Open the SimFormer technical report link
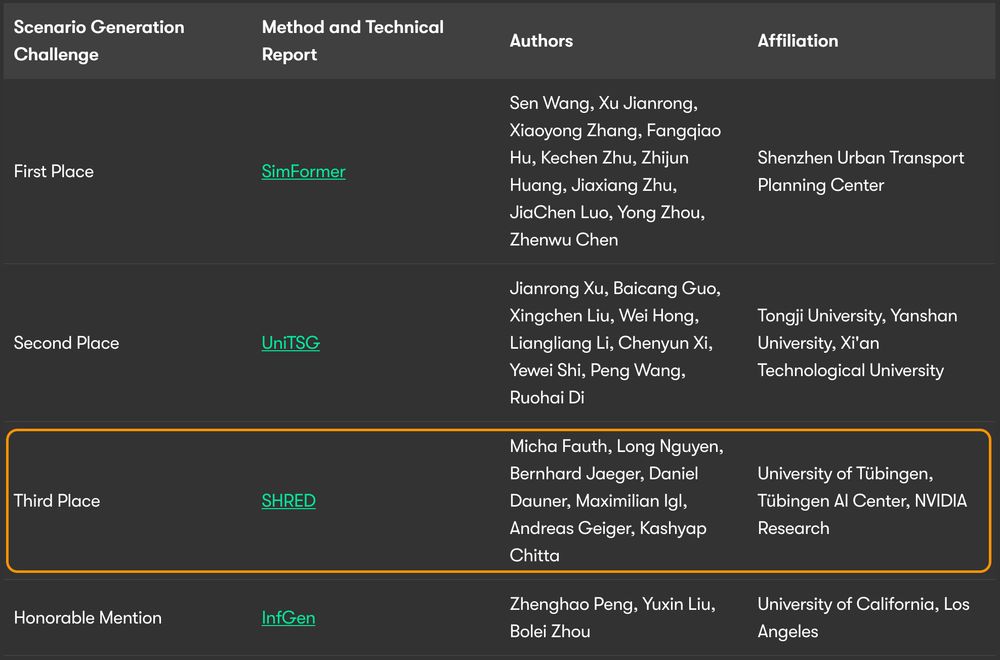This screenshot has height=660, width=1000. click(303, 172)
